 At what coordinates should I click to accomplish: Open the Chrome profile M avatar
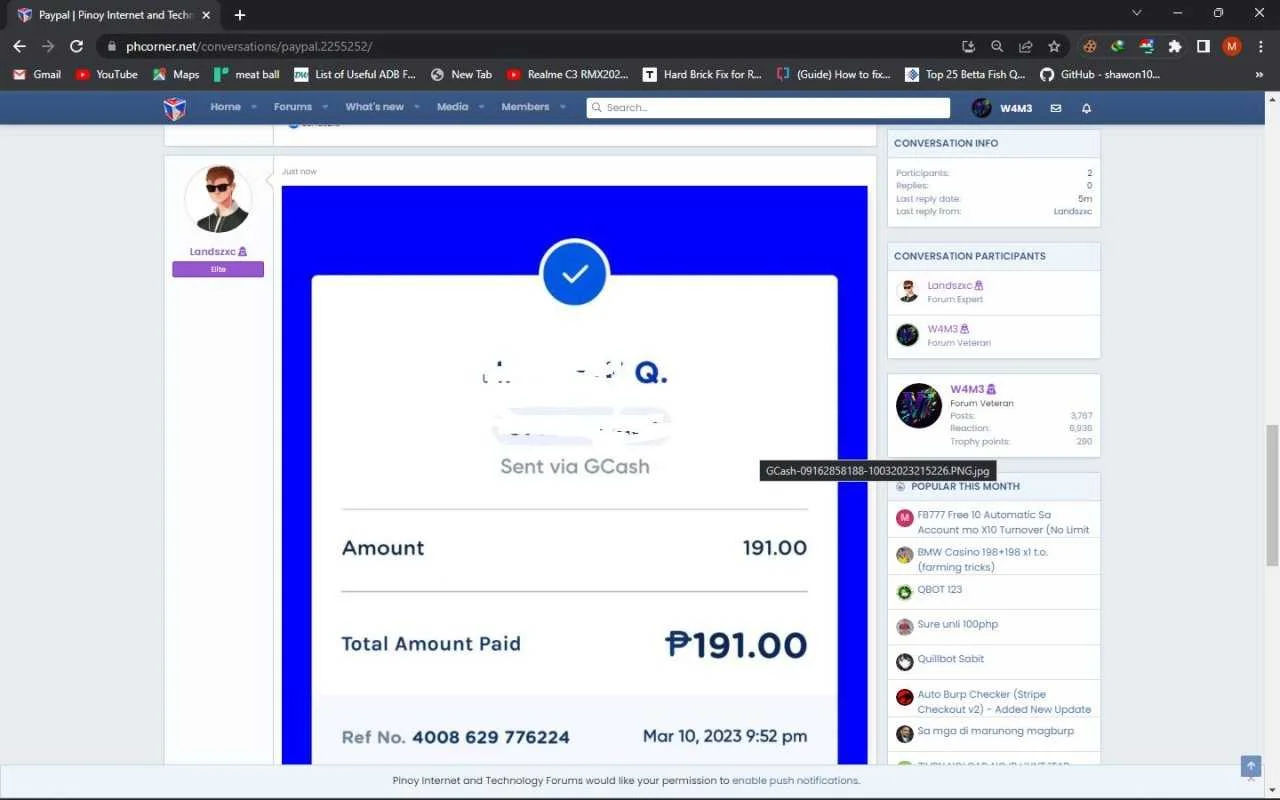(1232, 46)
